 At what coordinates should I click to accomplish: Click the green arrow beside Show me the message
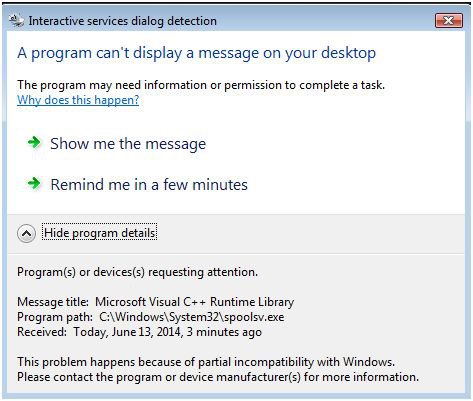click(x=34, y=143)
